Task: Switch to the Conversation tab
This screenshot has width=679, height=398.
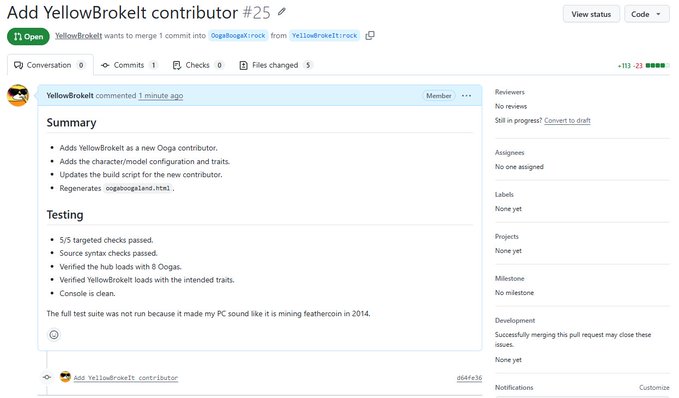Action: tap(50, 65)
